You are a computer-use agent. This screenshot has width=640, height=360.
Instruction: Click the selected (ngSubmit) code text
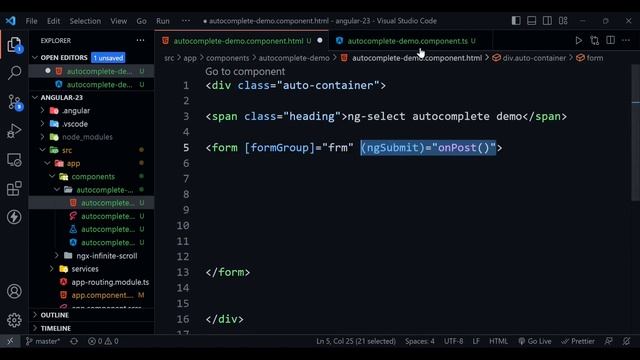(428, 148)
